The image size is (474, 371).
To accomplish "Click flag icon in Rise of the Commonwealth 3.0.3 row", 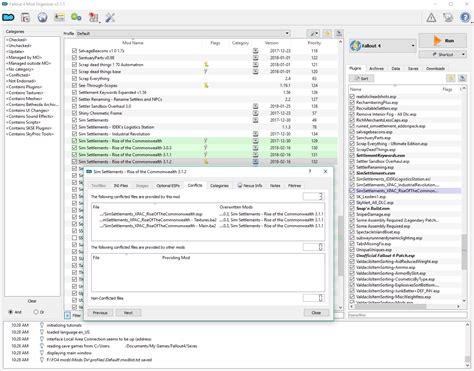I will pyautogui.click(x=206, y=148).
